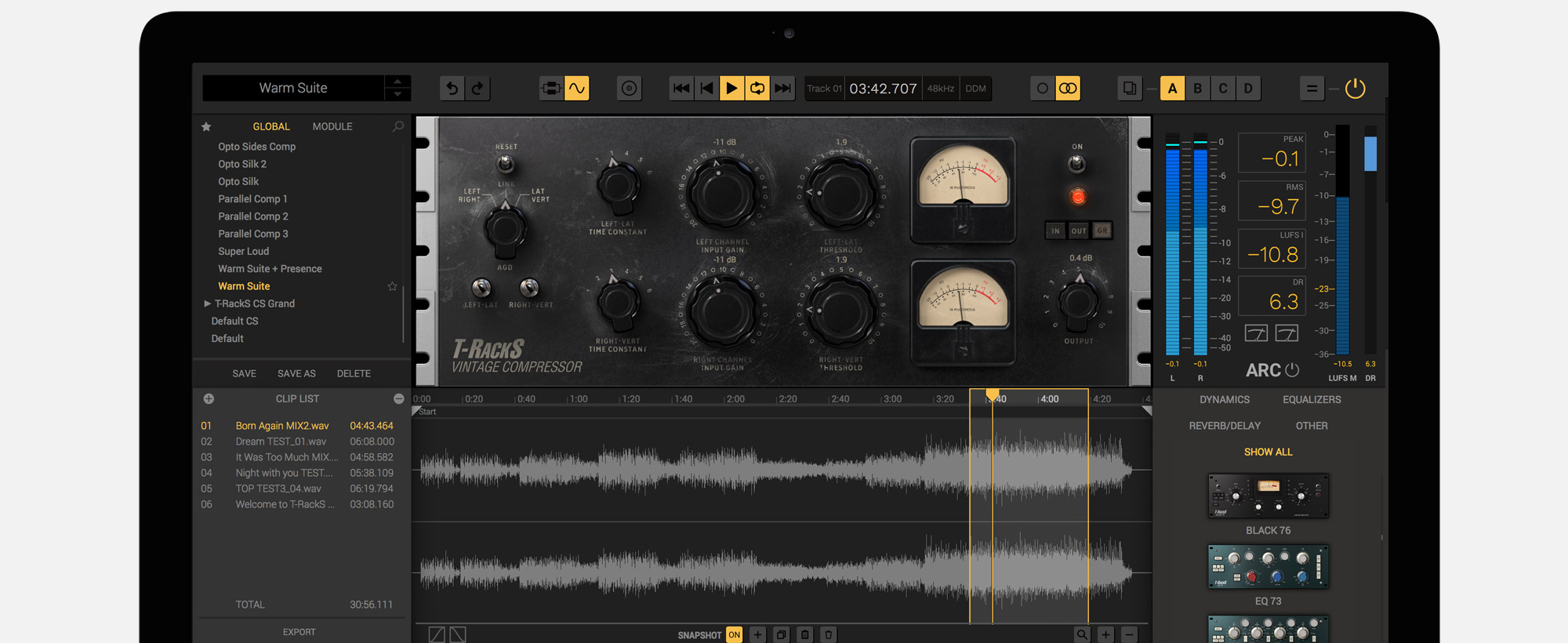
Task: Load the Super Loud preset
Action: point(243,252)
